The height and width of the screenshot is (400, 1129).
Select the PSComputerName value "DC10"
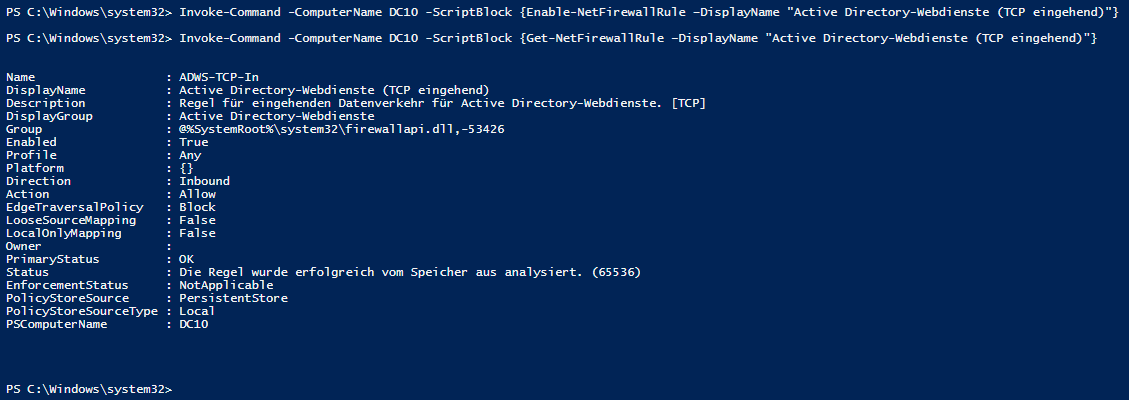pyautogui.click(x=194, y=324)
